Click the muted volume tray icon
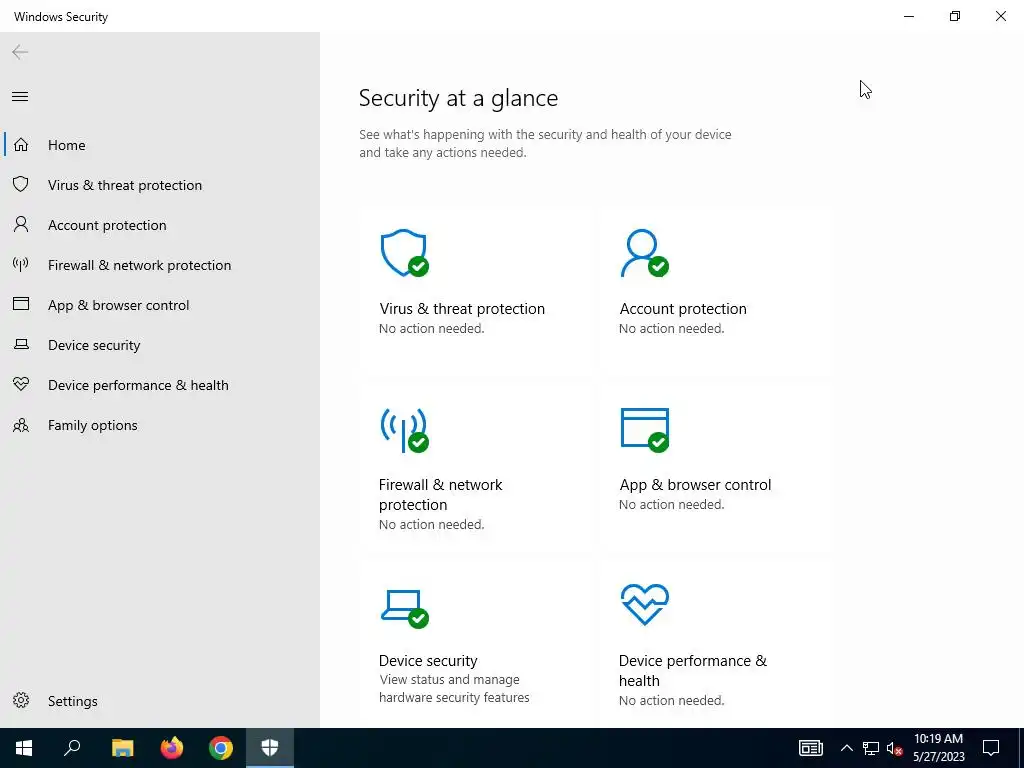This screenshot has height=768, width=1024. (x=895, y=748)
